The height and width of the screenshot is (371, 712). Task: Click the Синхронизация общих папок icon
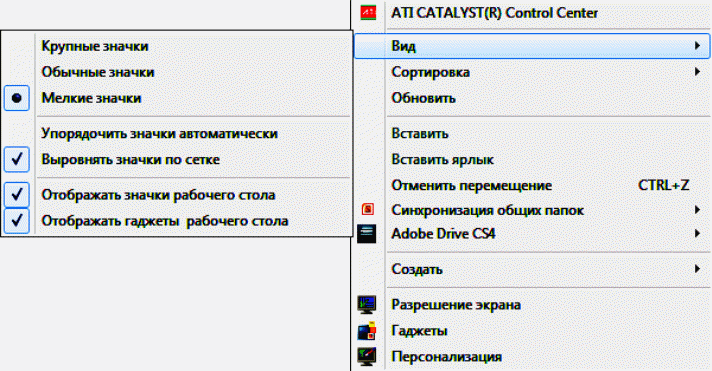coord(368,209)
